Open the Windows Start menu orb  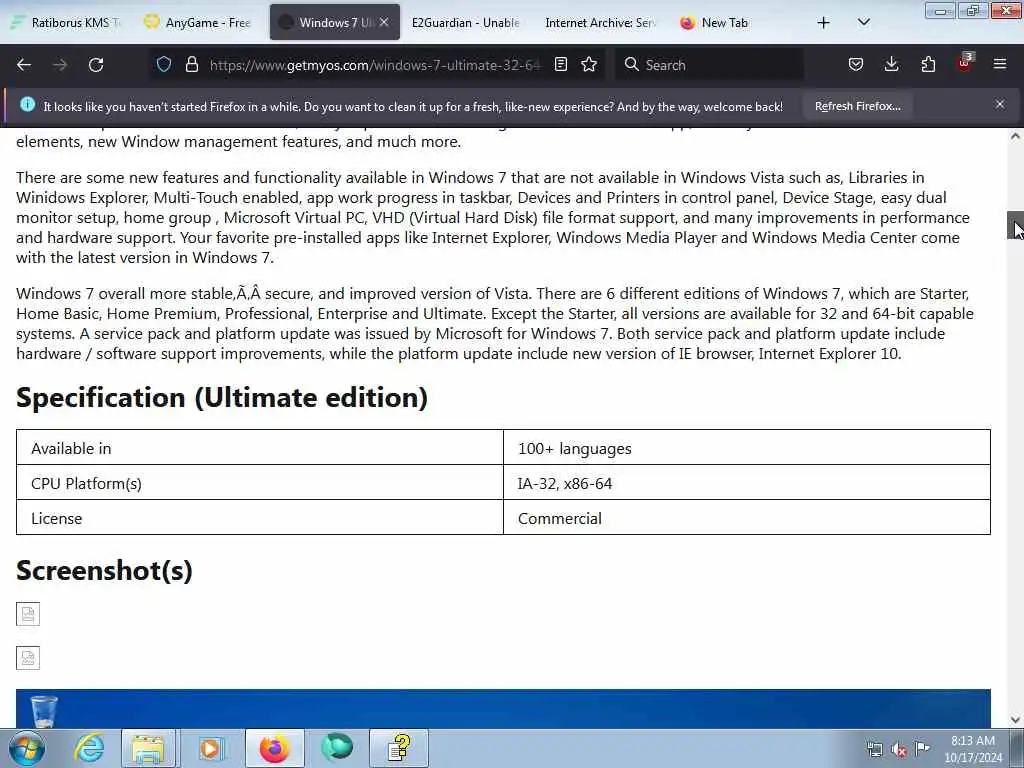coord(27,748)
